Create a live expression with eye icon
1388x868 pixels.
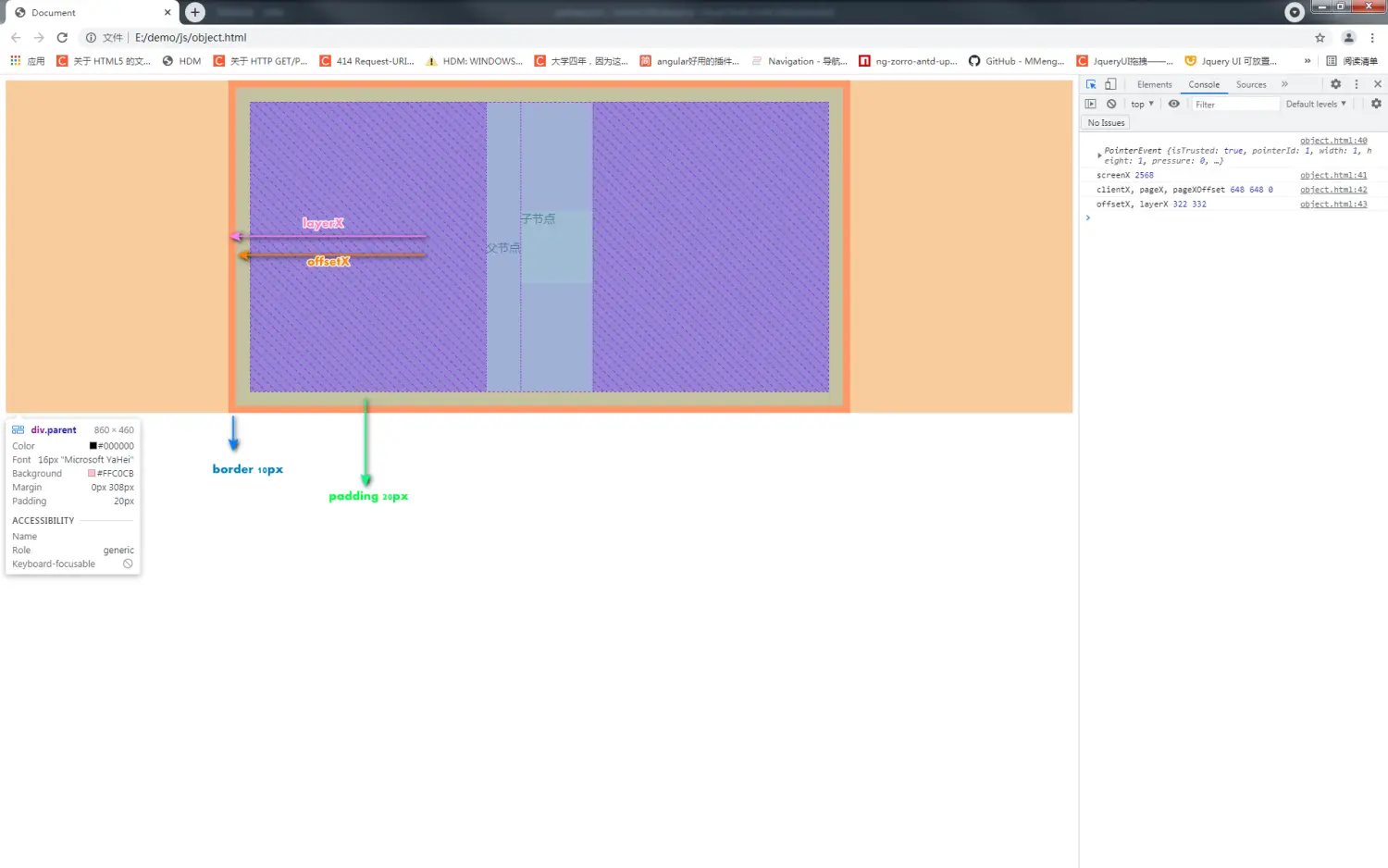point(1173,104)
